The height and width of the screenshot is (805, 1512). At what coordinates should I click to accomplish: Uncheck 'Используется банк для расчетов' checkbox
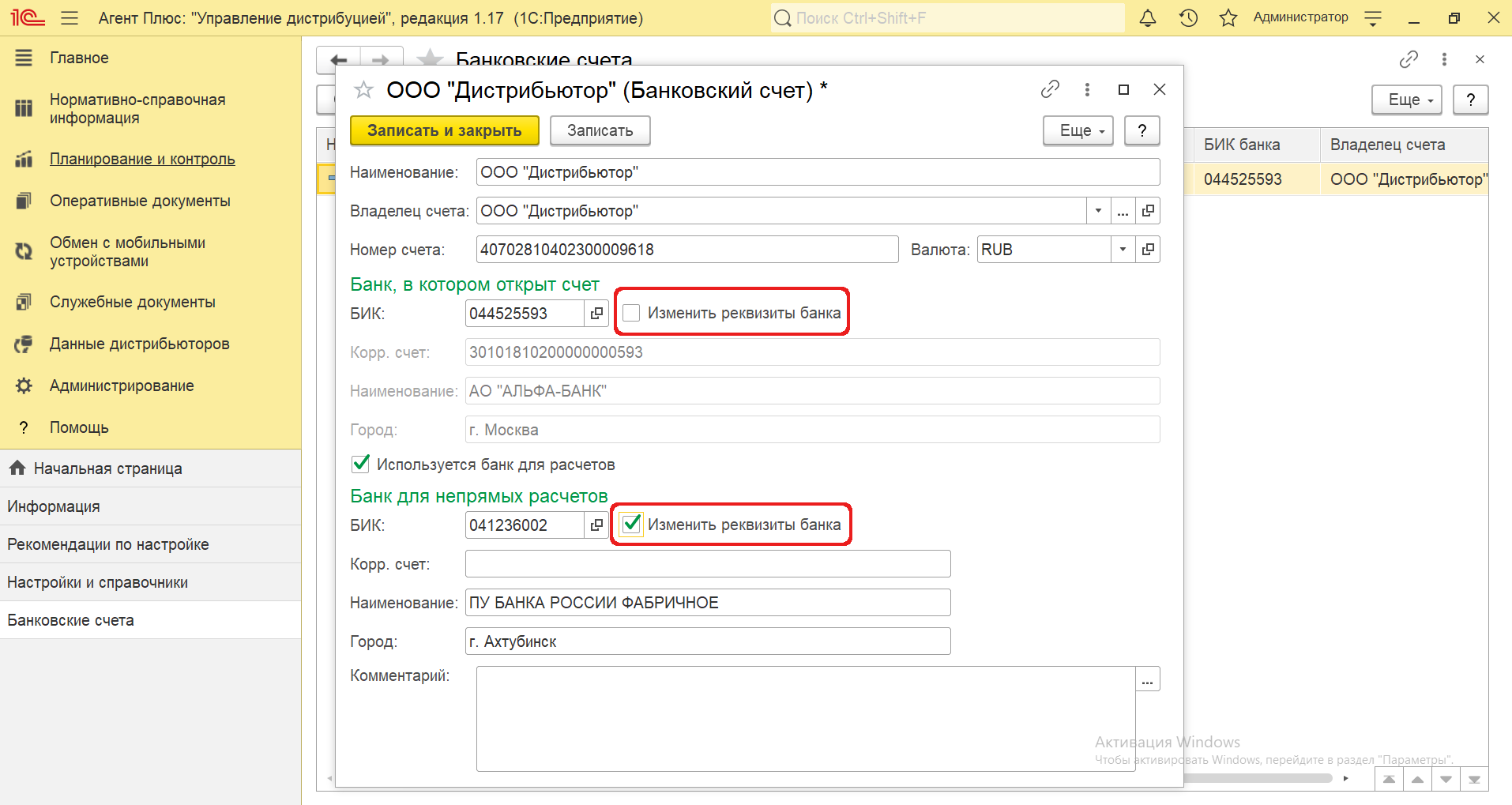pyautogui.click(x=361, y=464)
